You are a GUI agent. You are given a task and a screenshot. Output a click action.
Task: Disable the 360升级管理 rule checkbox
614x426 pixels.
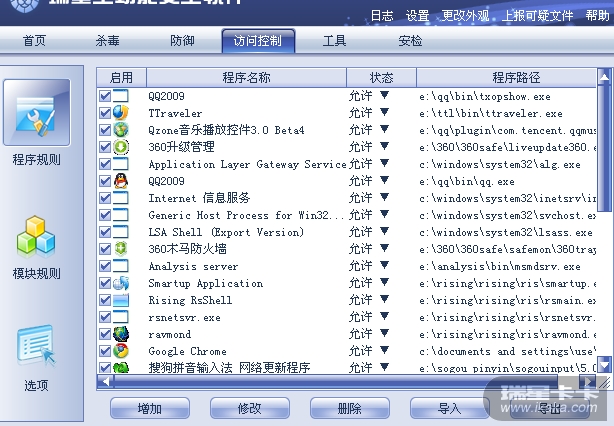point(105,147)
